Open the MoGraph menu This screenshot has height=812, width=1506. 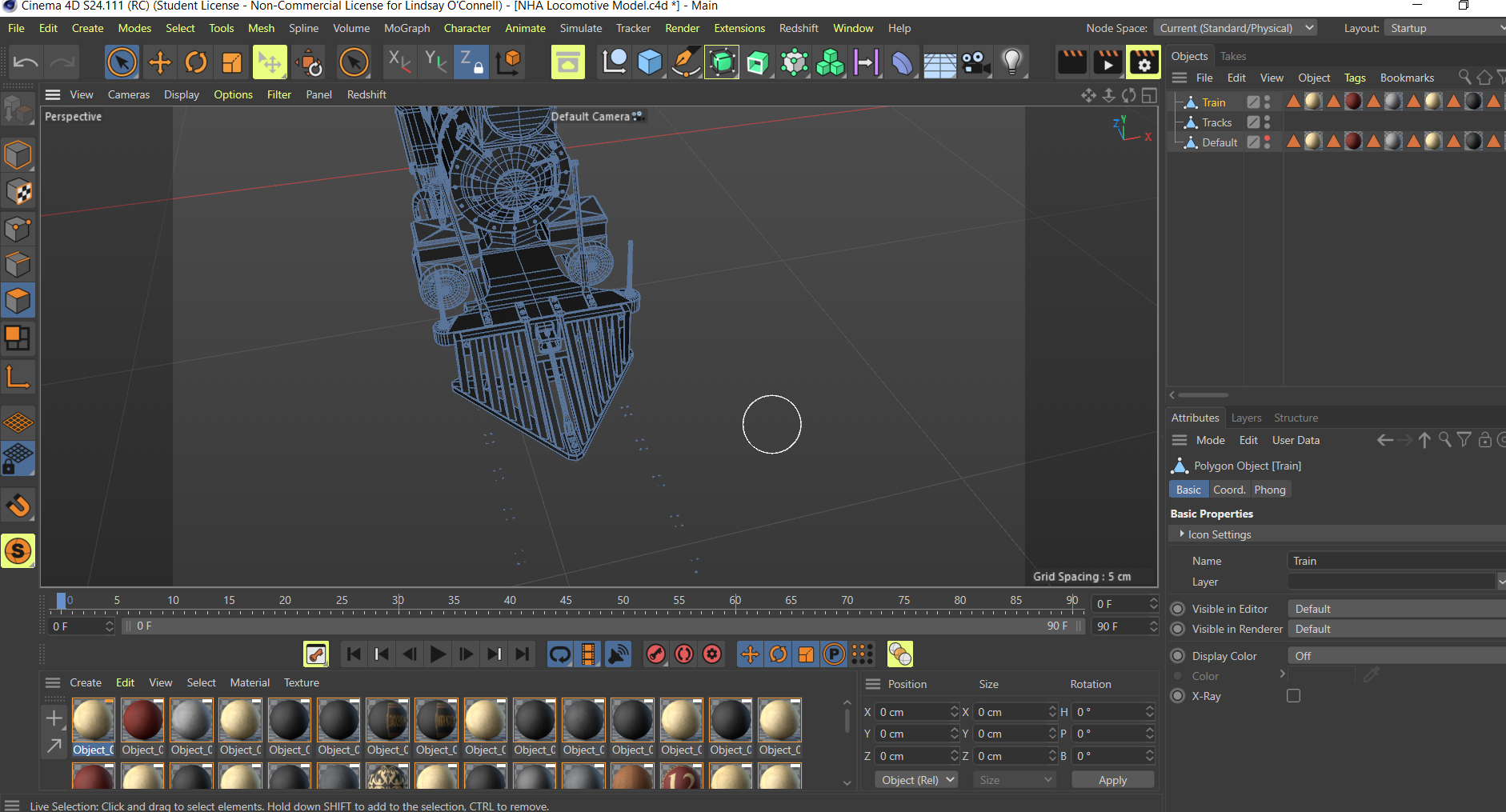click(x=407, y=28)
